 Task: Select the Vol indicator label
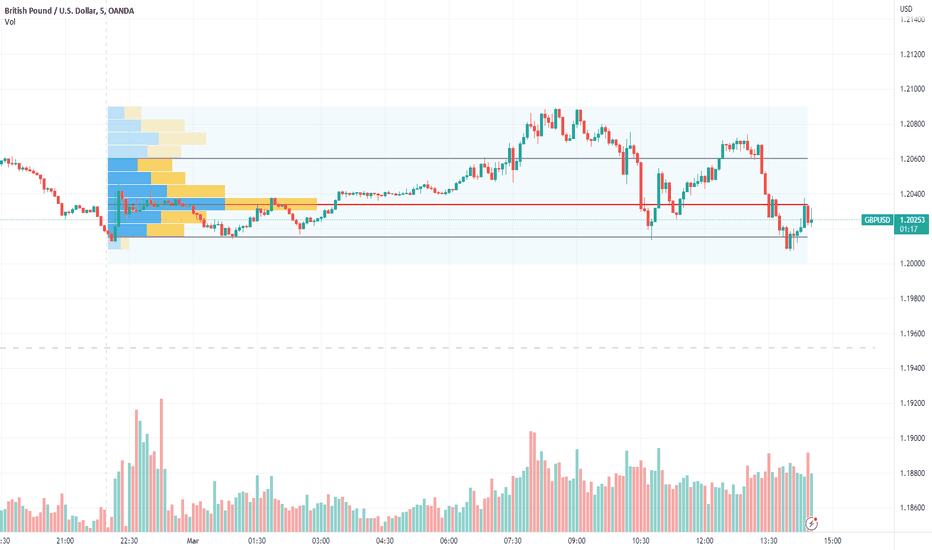(10, 22)
